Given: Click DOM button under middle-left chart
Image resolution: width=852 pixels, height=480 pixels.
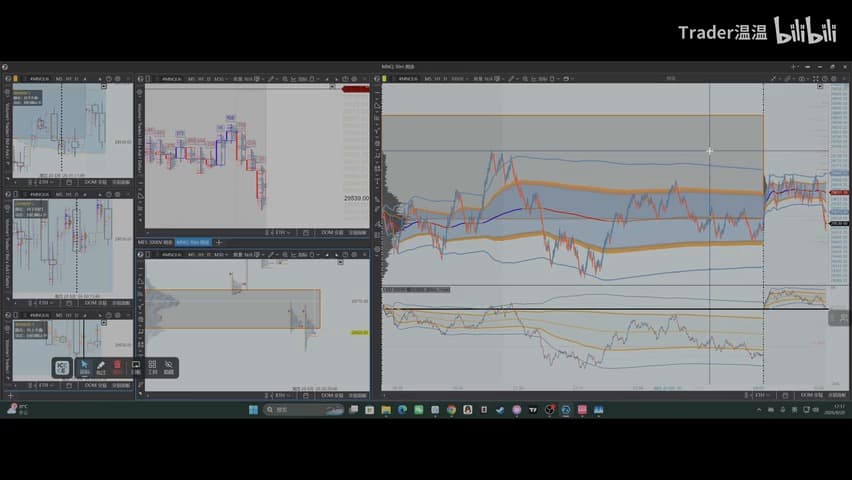Looking at the screenshot, I should 96,303.
